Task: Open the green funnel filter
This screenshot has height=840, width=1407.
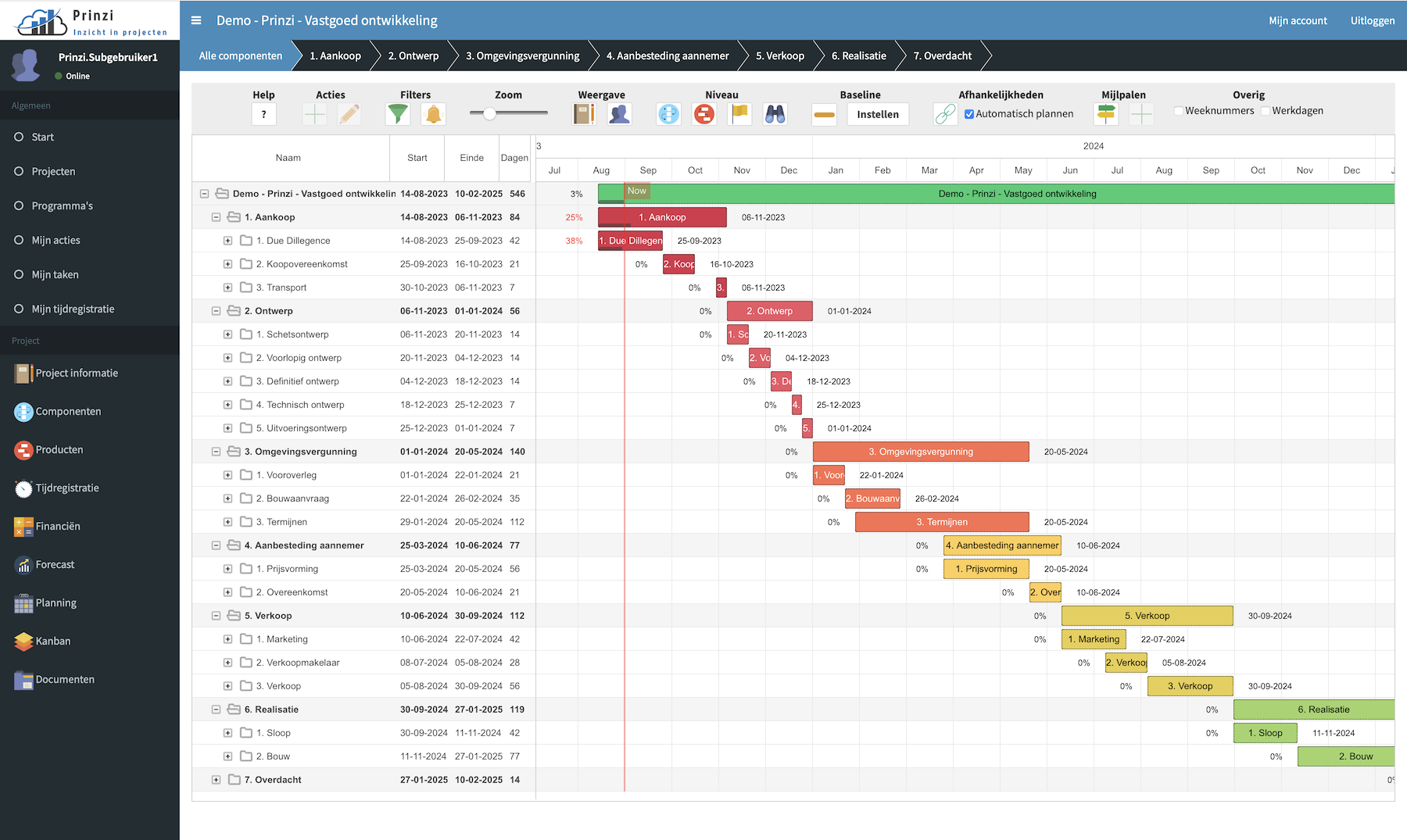Action: pos(398,114)
